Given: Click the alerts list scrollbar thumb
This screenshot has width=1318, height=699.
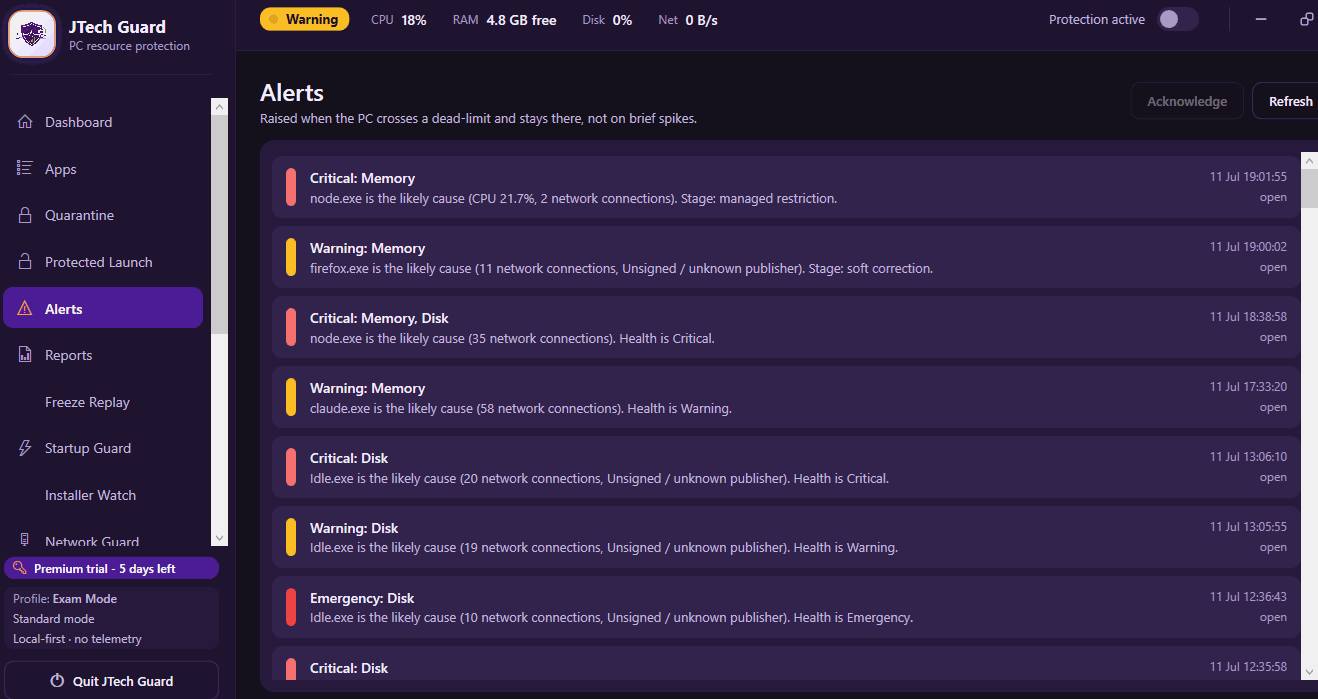Looking at the screenshot, I should [x=1309, y=189].
